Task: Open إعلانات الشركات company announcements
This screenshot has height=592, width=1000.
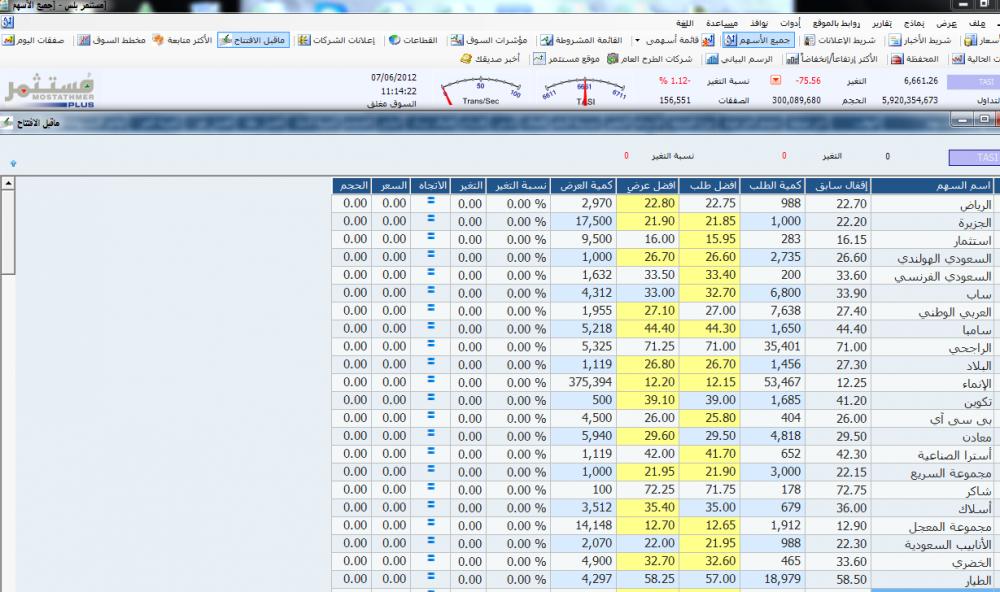Action: click(337, 40)
